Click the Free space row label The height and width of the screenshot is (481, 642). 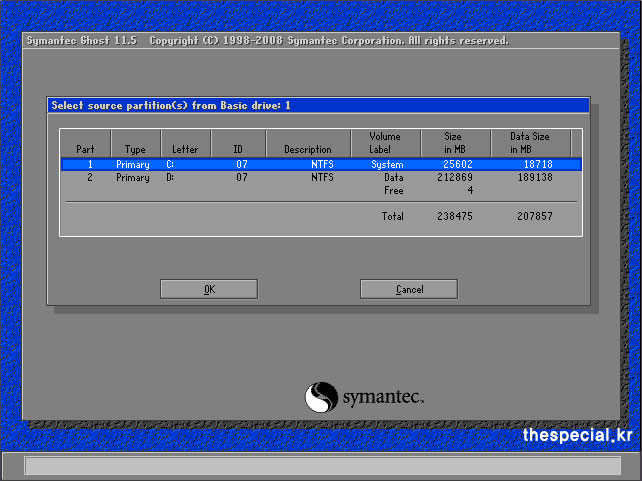tap(393, 191)
